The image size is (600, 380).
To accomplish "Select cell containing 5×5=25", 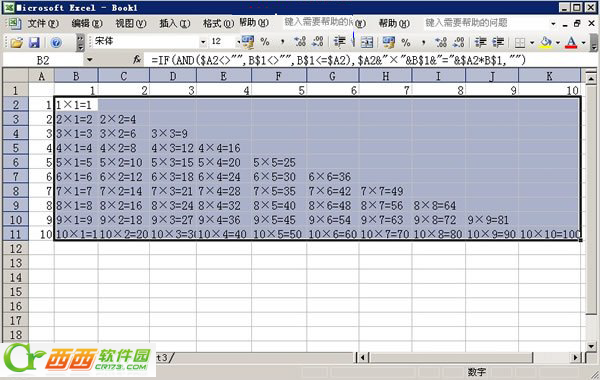I will 279,162.
